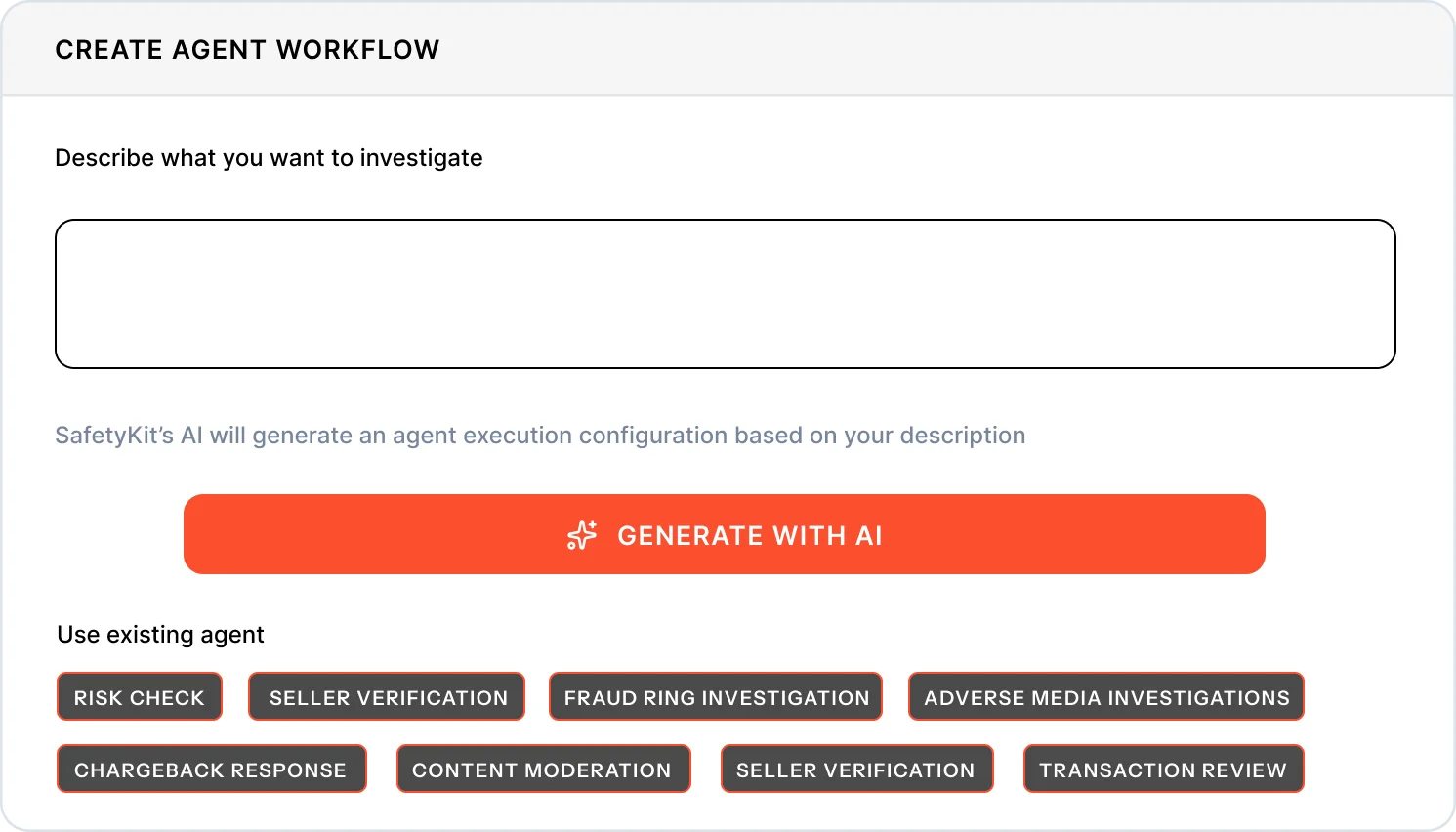The image size is (1456, 832).
Task: Click the 'Describe what you want to investigate' label
Action: (x=269, y=158)
